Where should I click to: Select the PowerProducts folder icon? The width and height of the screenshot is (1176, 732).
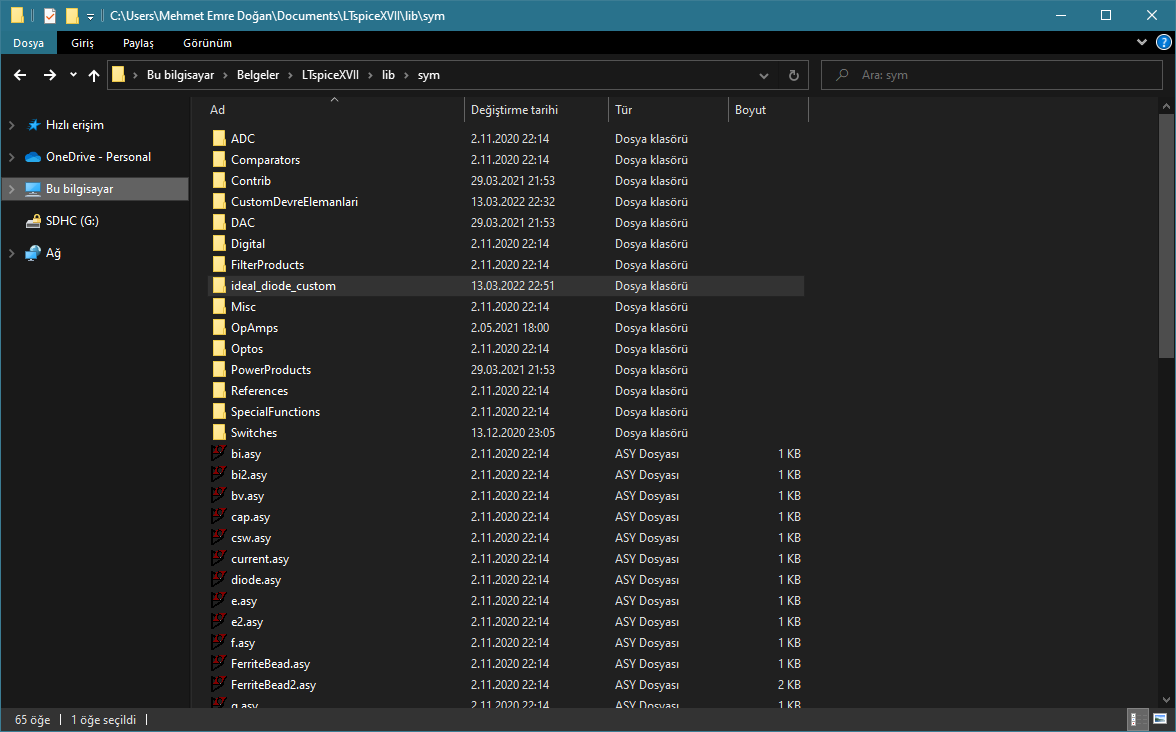[219, 370]
